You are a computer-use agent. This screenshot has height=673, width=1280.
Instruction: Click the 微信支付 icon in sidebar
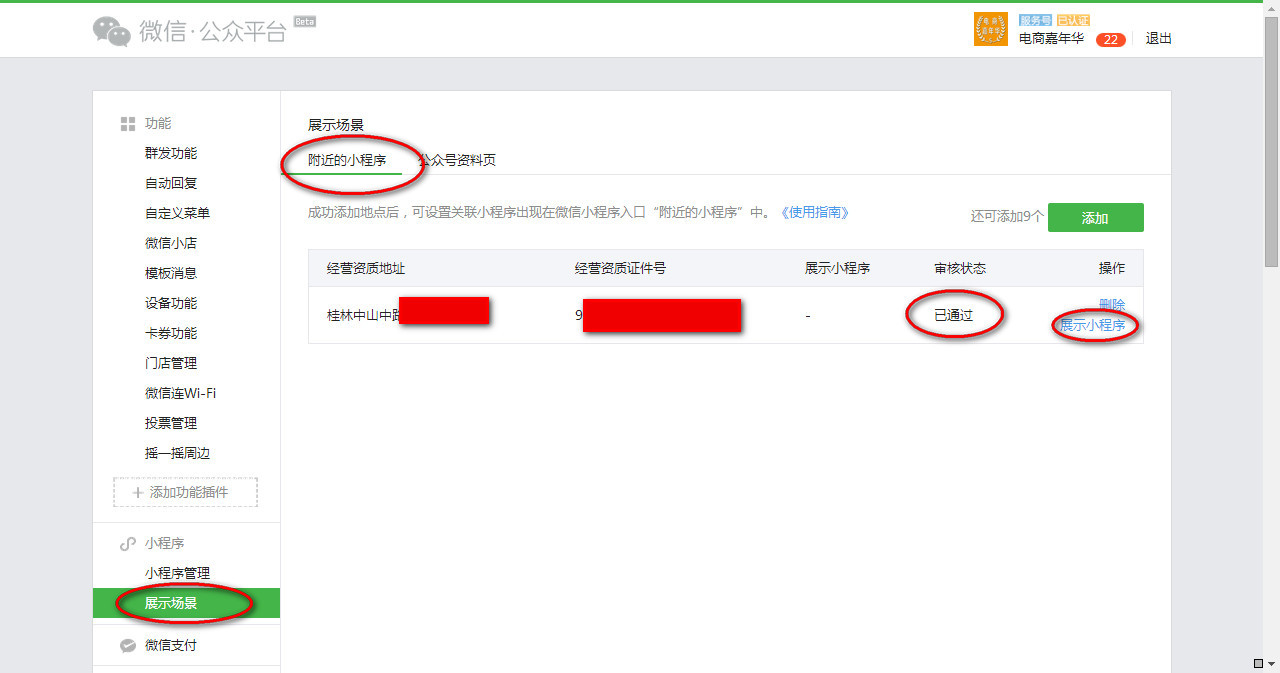(127, 646)
